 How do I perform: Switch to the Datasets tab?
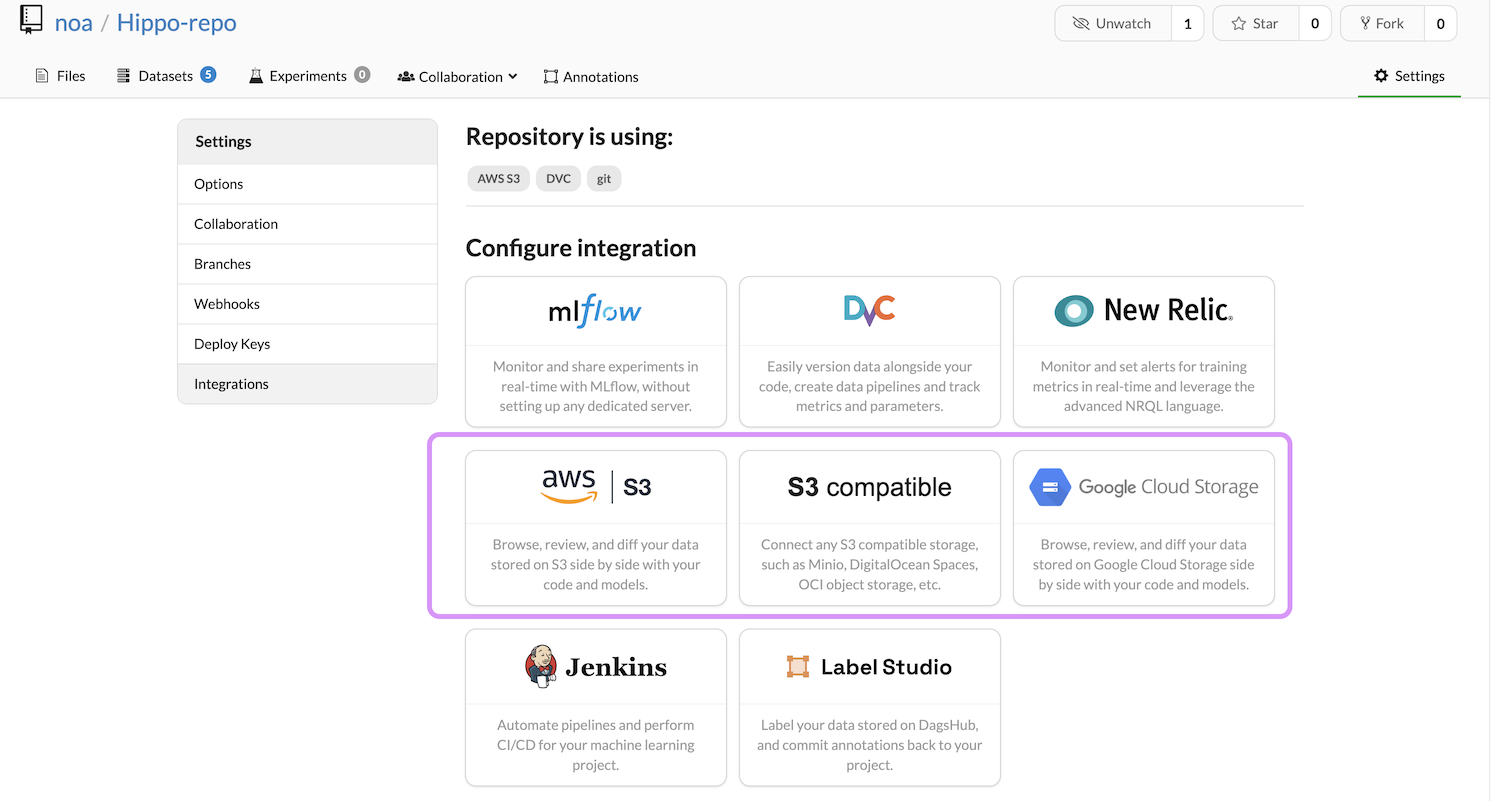click(x=165, y=76)
